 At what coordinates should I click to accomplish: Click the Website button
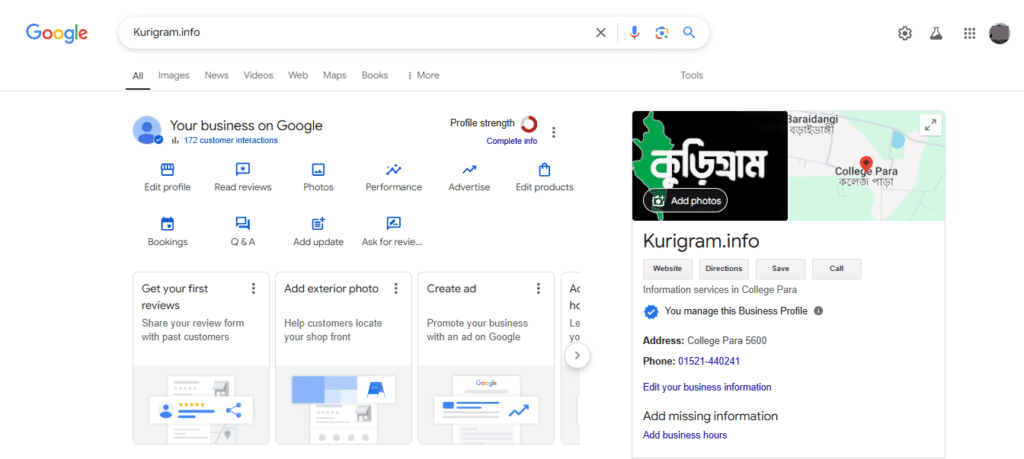point(667,269)
